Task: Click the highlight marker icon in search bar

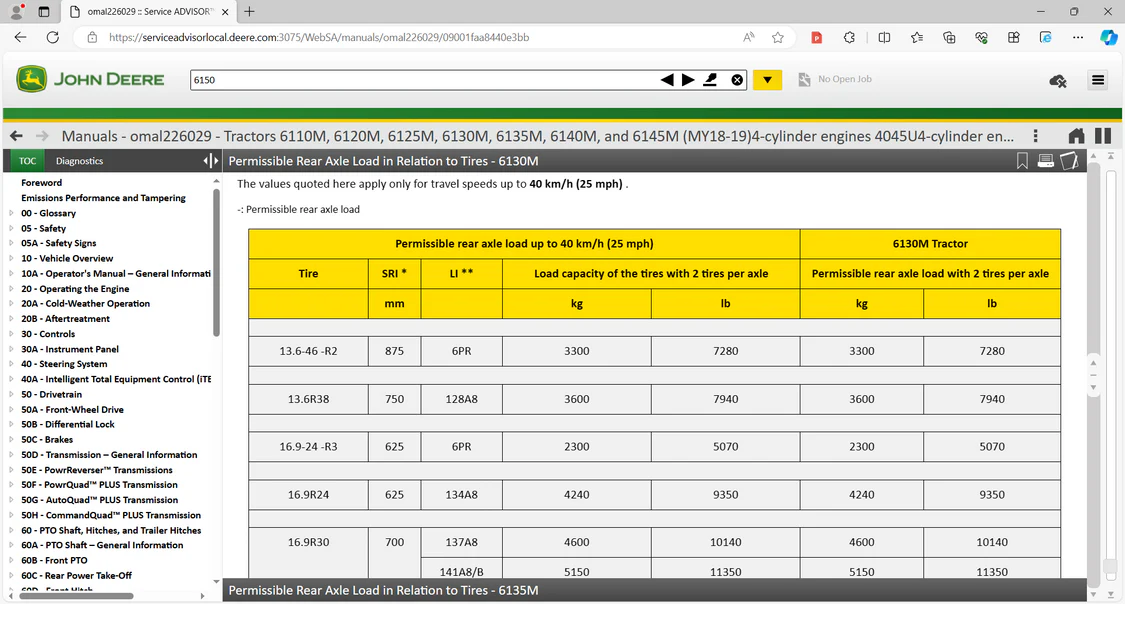Action: point(711,80)
